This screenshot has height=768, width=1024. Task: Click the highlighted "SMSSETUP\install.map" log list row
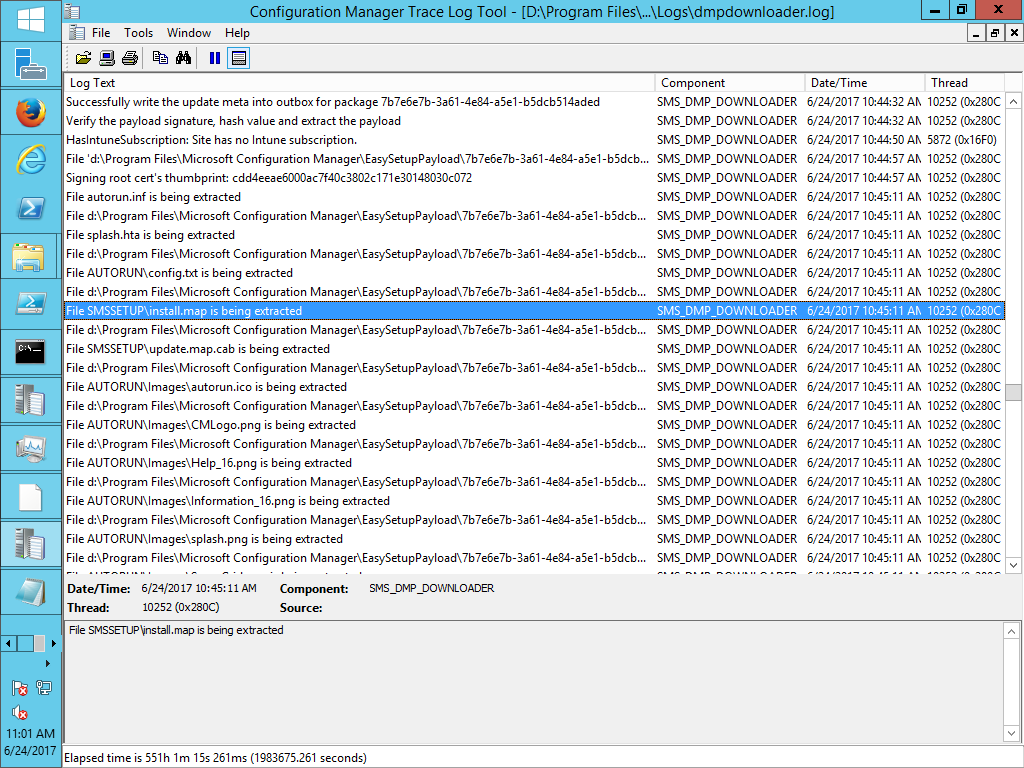(x=534, y=311)
